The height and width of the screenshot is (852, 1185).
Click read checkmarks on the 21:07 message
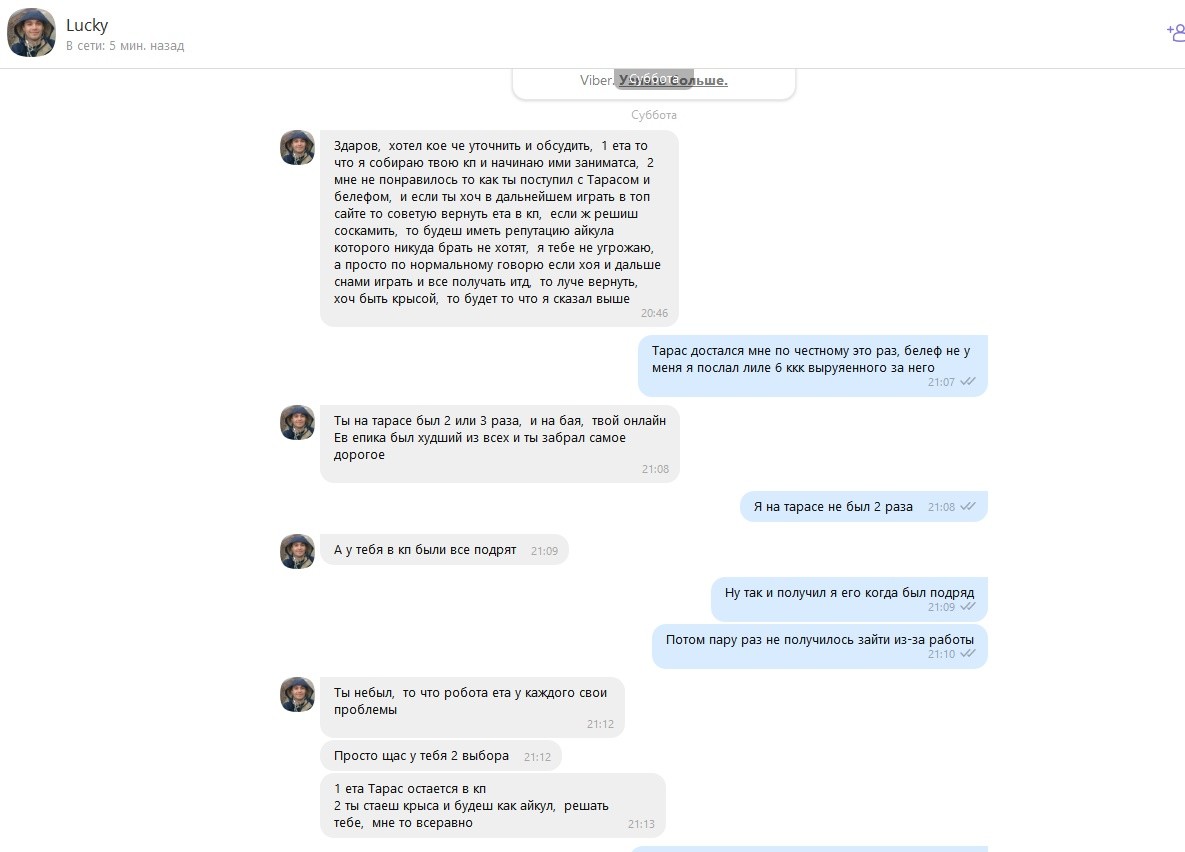click(x=968, y=382)
